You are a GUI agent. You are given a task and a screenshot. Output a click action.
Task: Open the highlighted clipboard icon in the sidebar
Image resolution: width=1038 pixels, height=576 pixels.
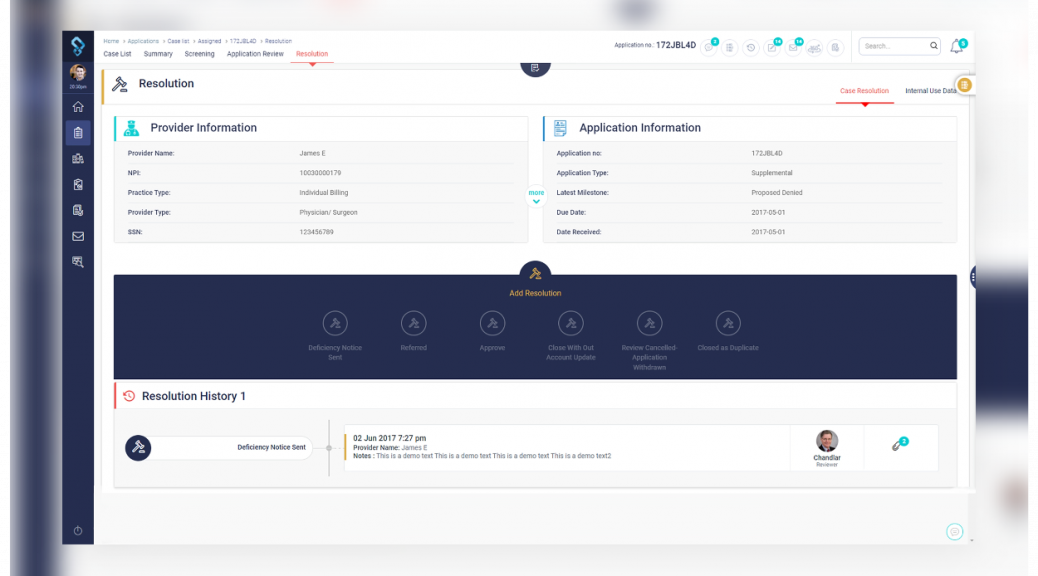78,132
